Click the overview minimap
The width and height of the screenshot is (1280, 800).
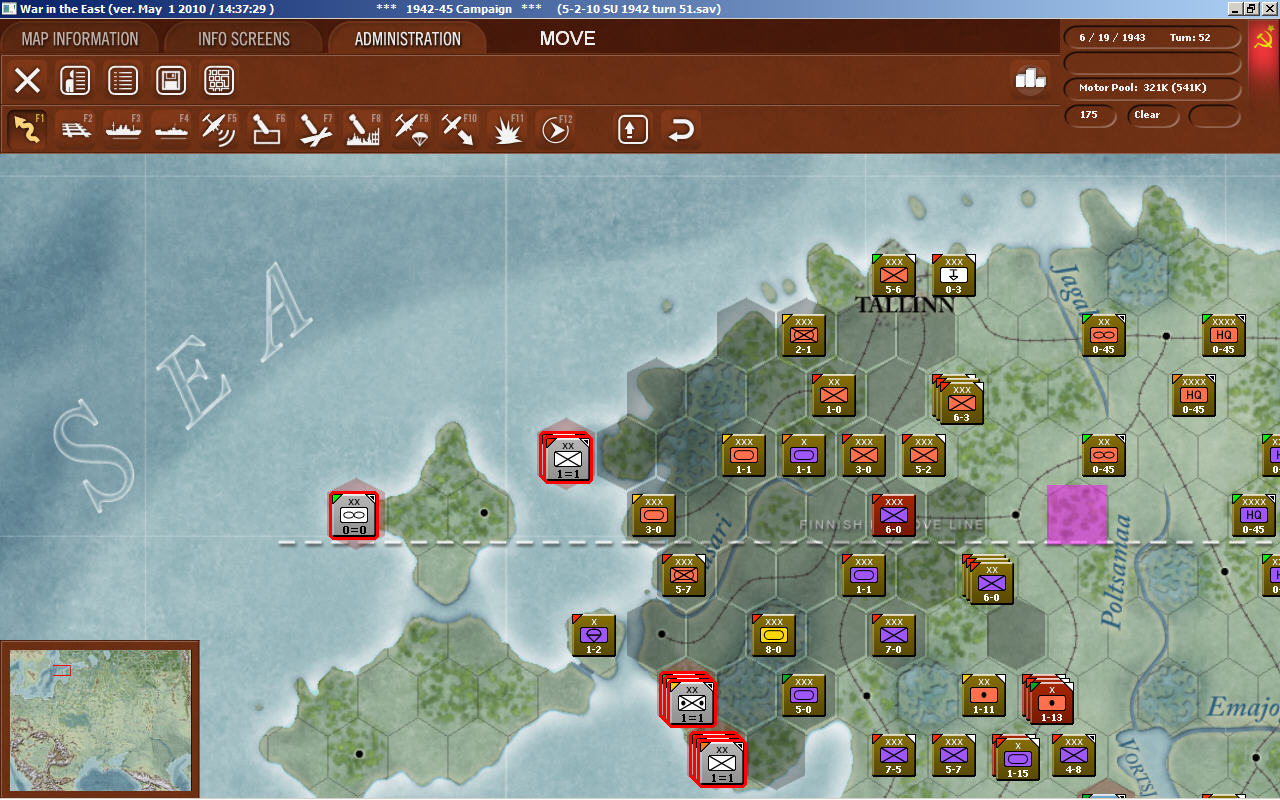coord(100,720)
